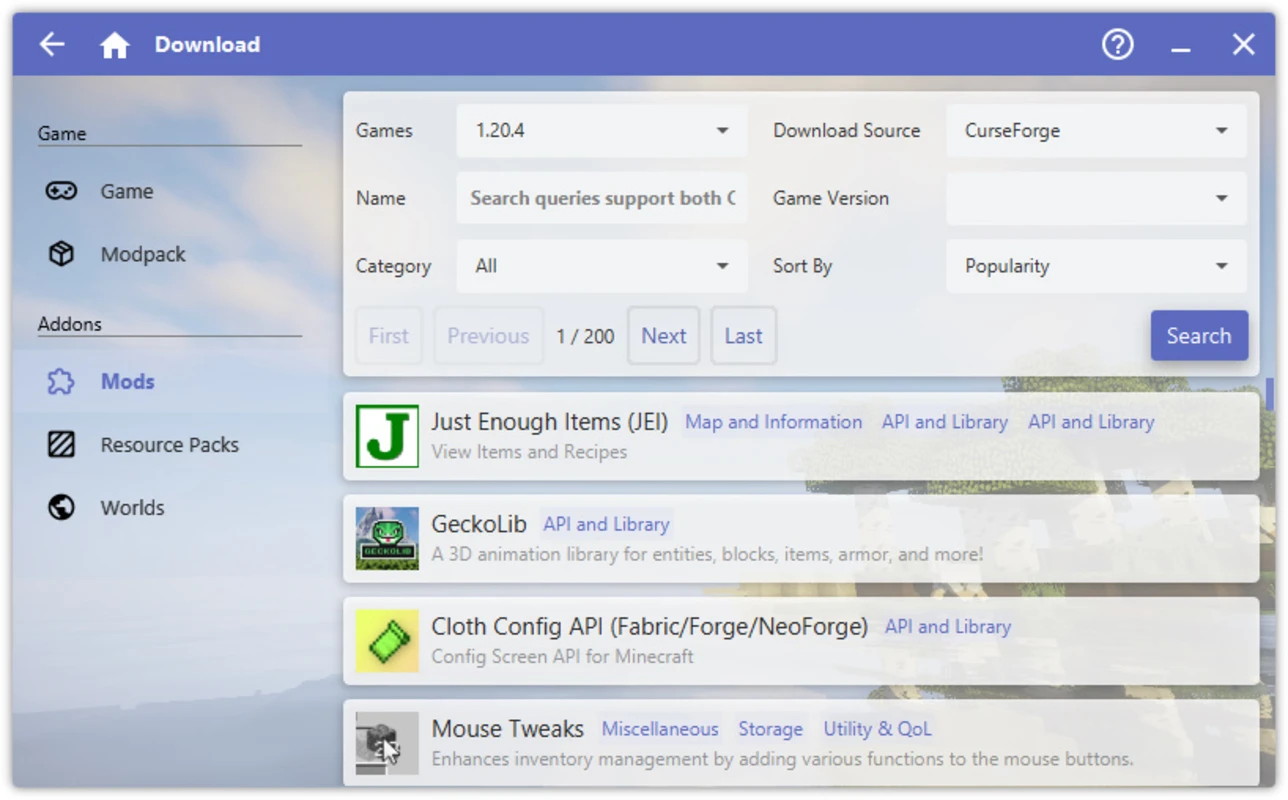1288x800 pixels.
Task: Jump to the Last results page
Action: (x=743, y=336)
